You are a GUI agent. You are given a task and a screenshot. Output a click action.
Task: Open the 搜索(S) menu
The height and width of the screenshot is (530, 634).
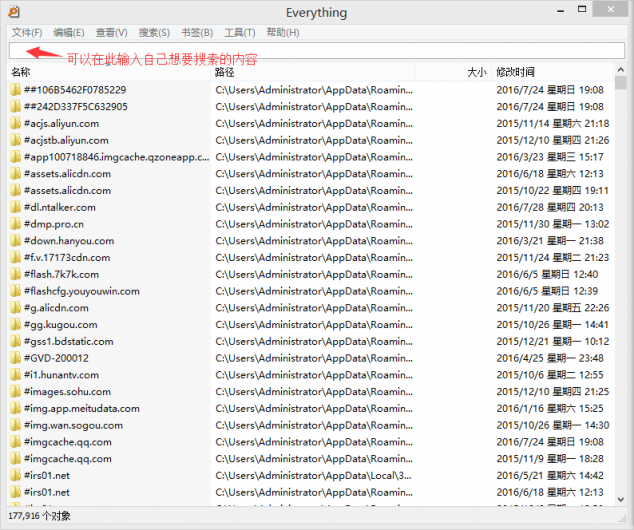(154, 33)
